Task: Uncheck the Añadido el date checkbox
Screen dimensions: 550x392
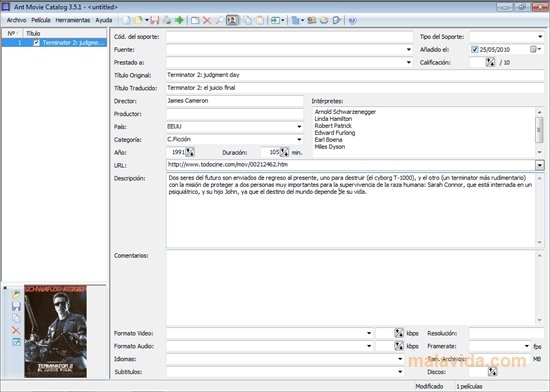Action: [x=475, y=49]
